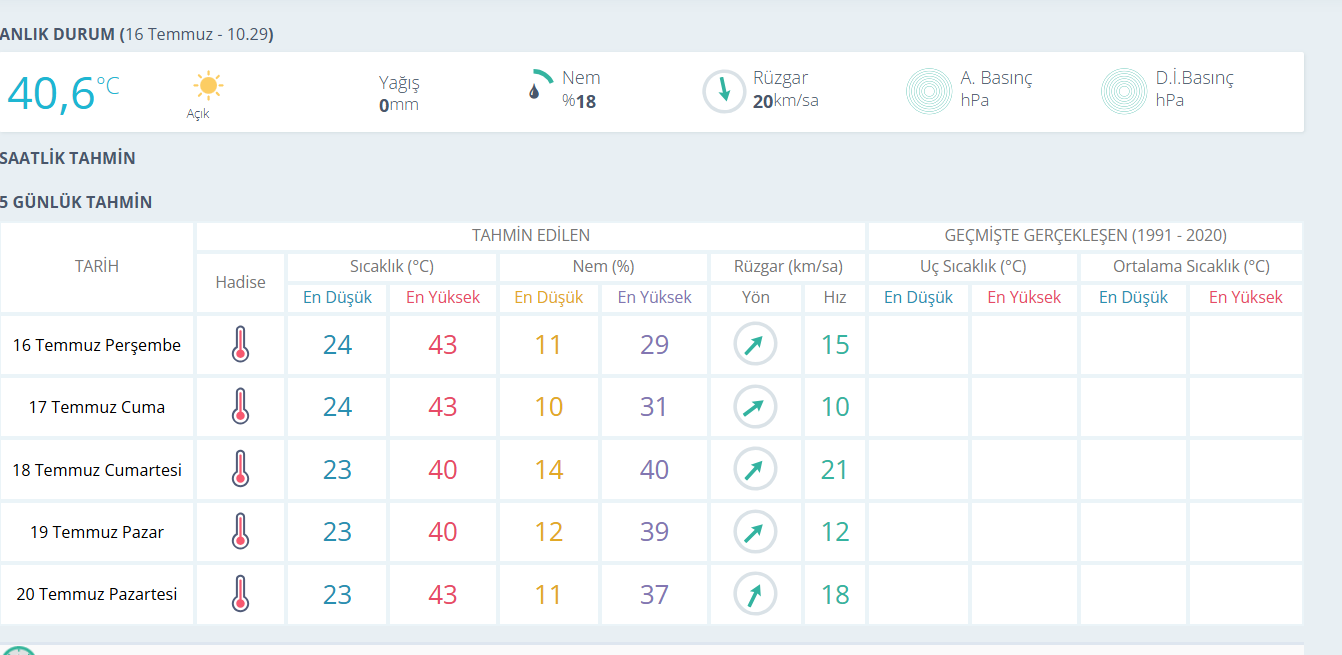
Task: Click the 40,6°C current temperature reading
Action: [x=63, y=91]
